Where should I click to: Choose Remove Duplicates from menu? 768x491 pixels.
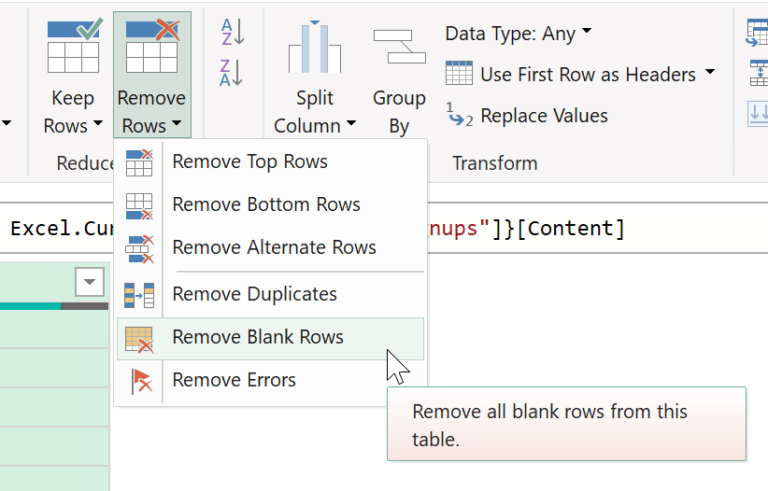point(270,294)
